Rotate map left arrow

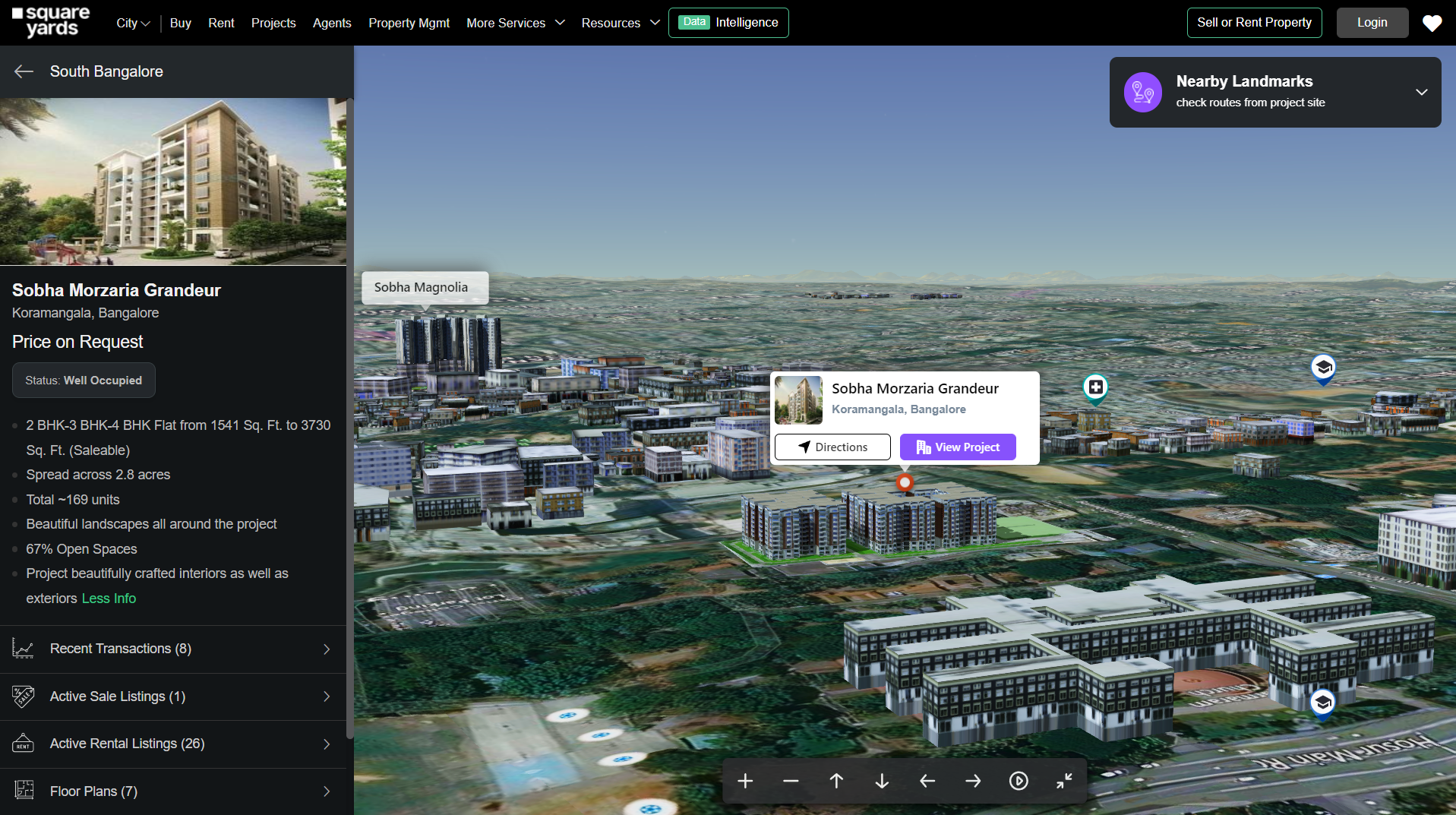pos(927,781)
